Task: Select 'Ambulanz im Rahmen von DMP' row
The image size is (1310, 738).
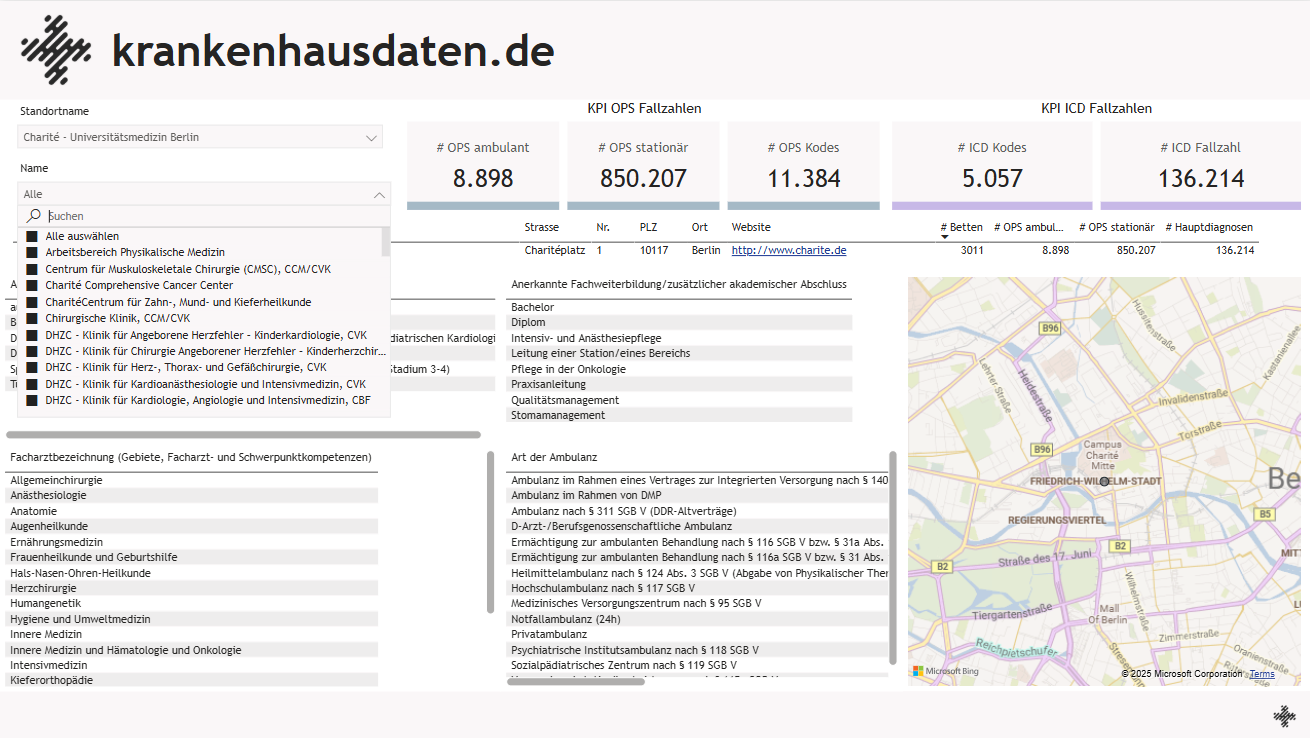Action: [x=697, y=495]
